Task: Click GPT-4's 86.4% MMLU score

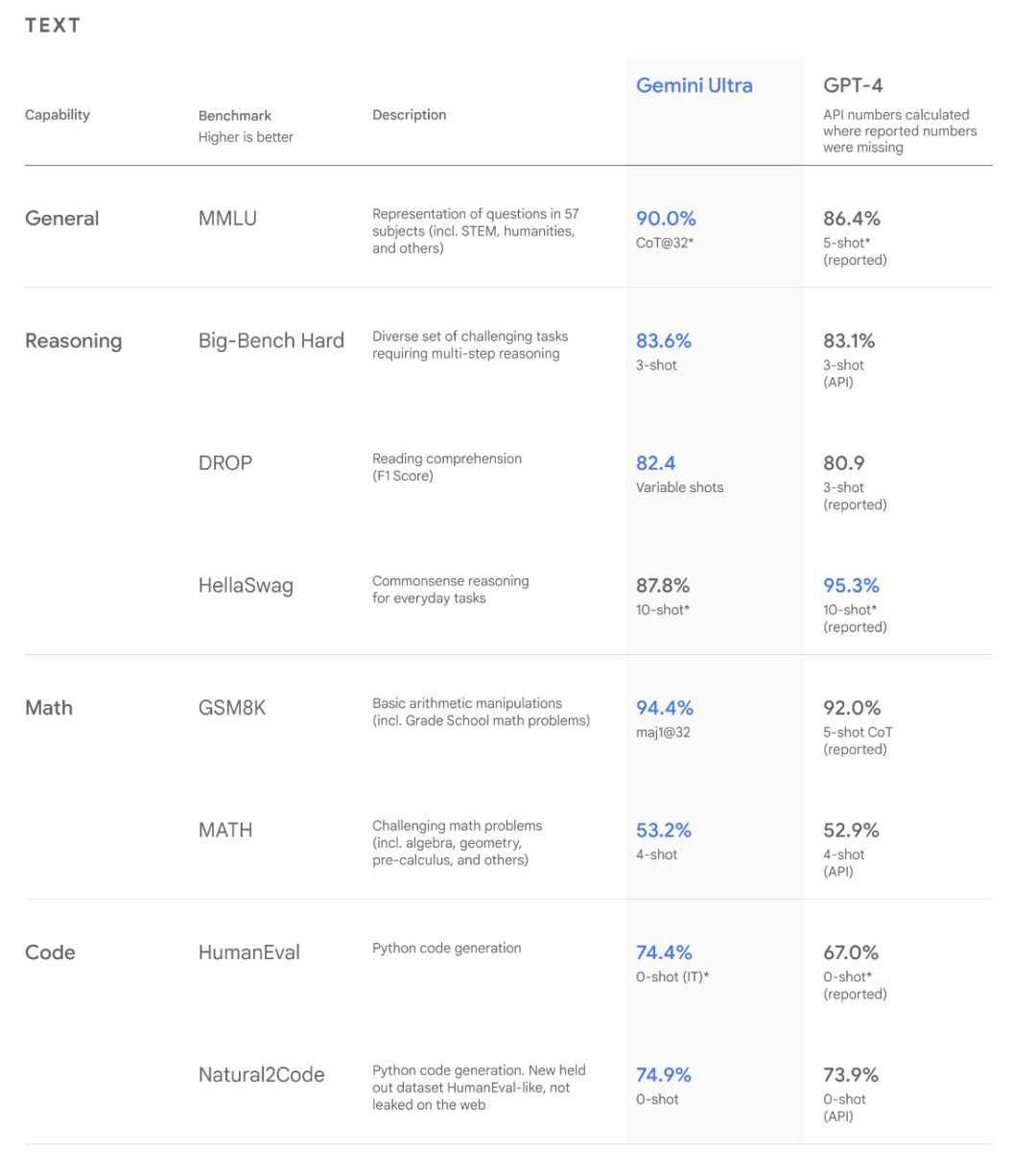Action: (x=852, y=219)
